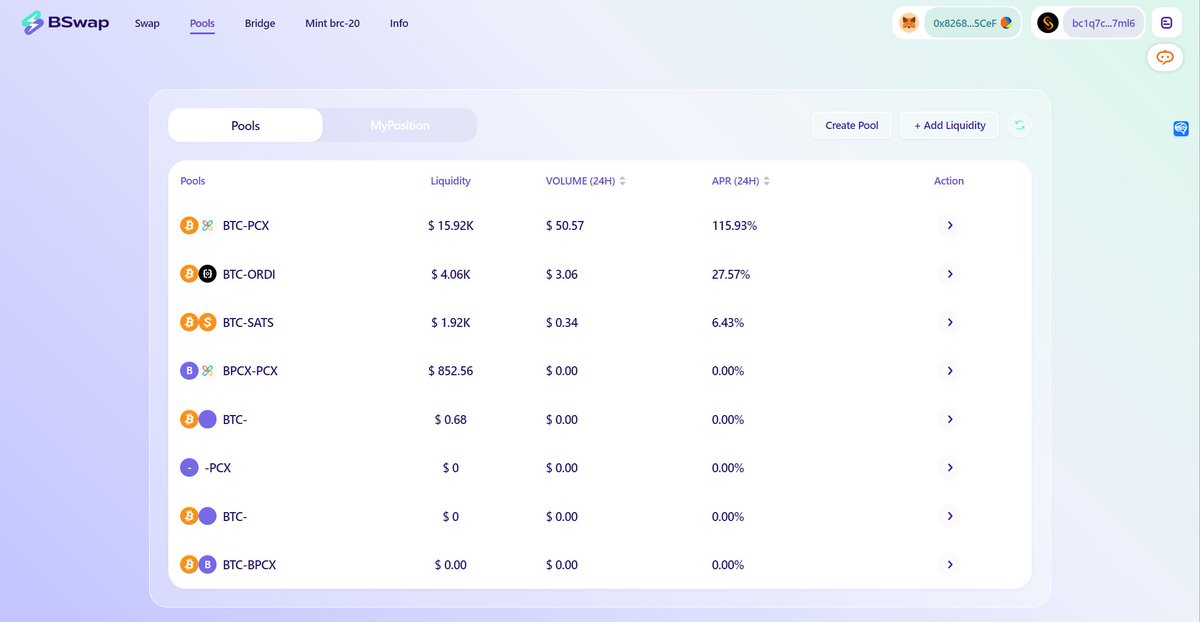
Task: Open the black Bitcoin wallet avatar icon
Action: click(1047, 23)
